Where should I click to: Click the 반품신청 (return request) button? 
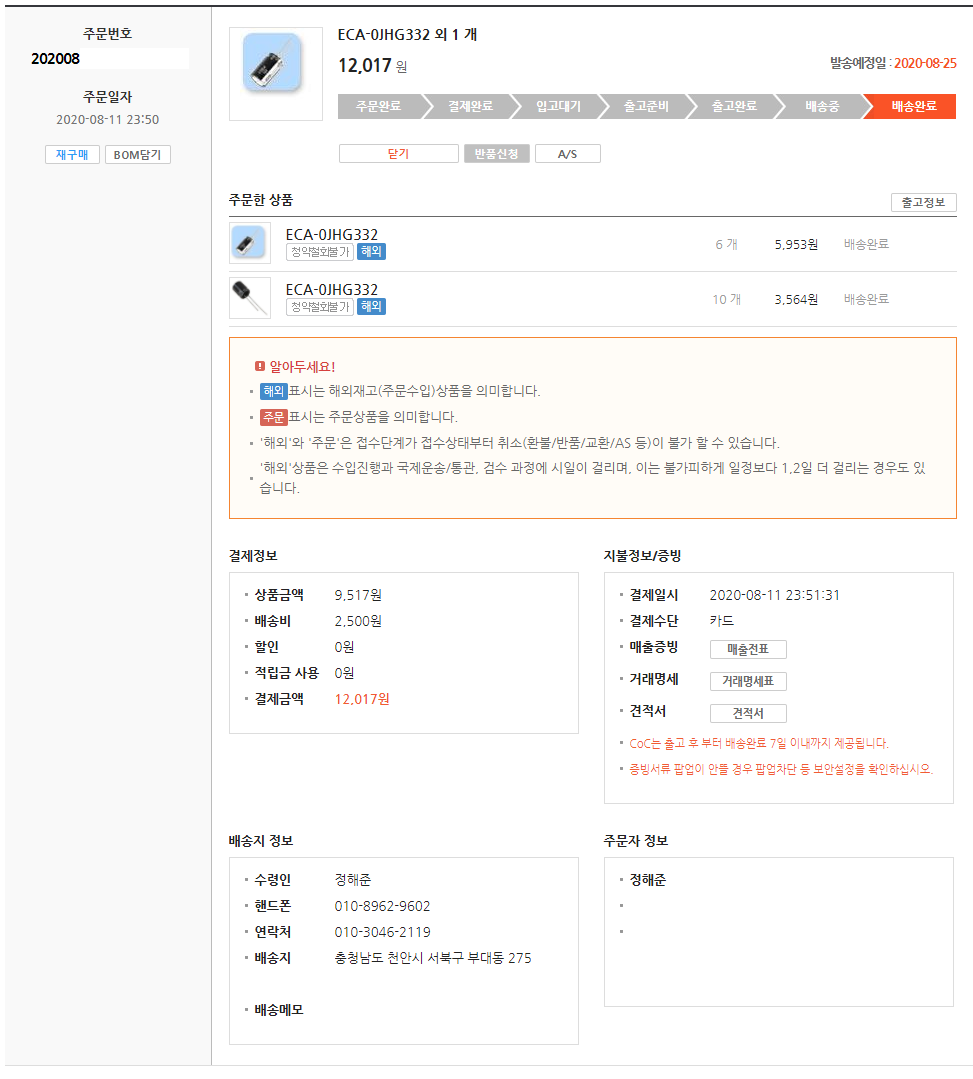496,154
